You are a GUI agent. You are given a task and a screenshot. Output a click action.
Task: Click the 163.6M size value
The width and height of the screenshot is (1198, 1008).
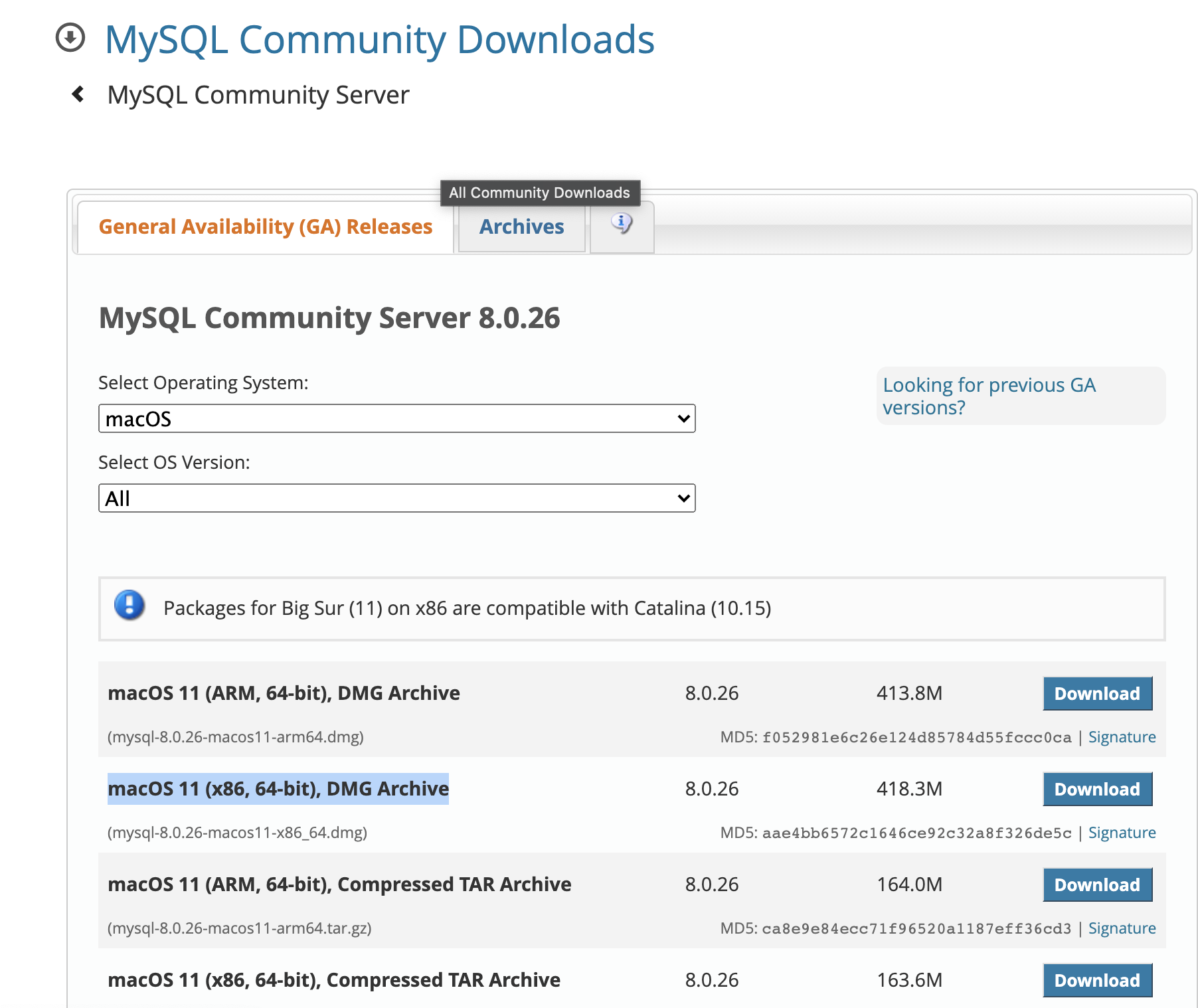pyautogui.click(x=909, y=980)
